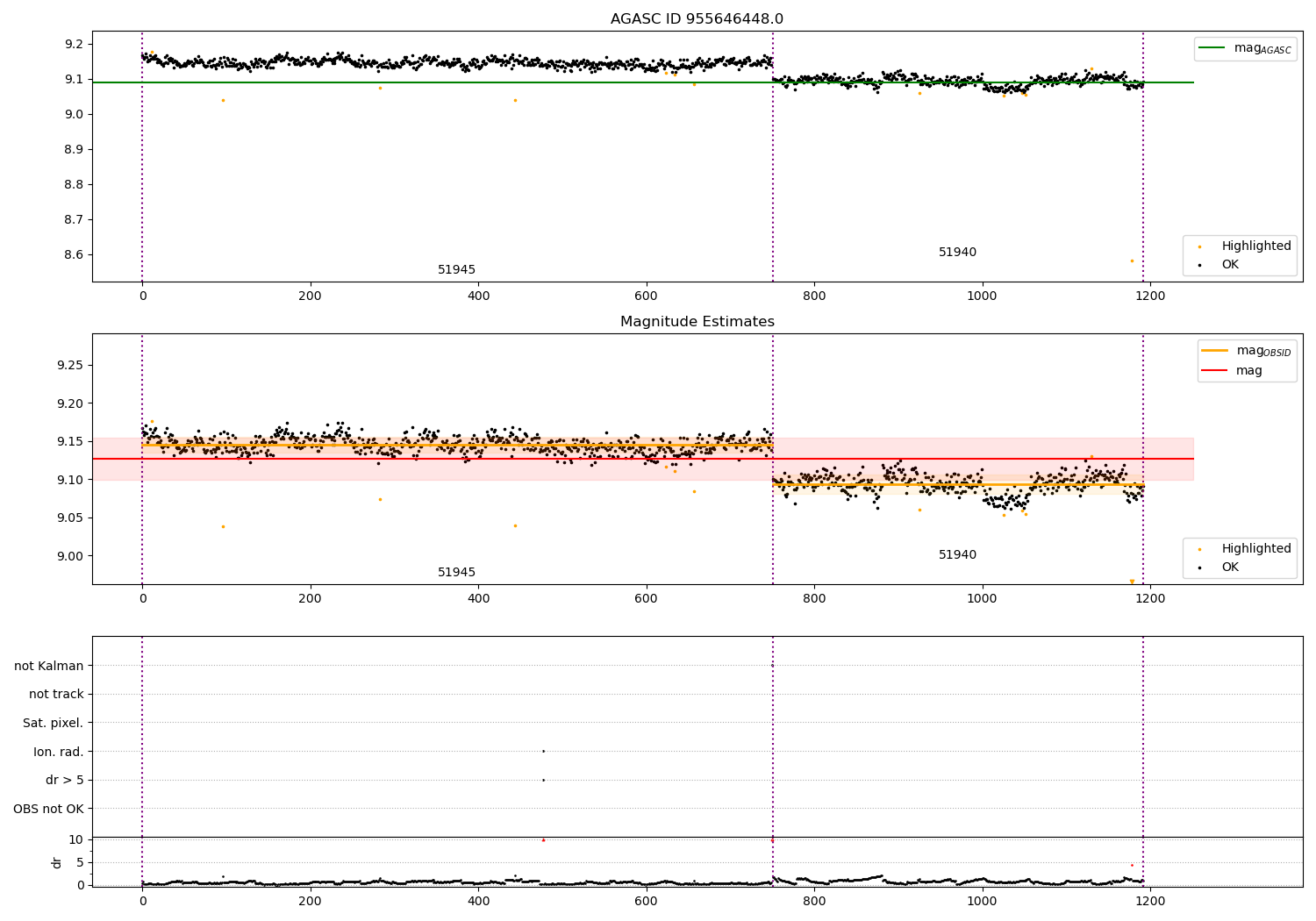Click the 'dr > 5' row label

point(65,780)
